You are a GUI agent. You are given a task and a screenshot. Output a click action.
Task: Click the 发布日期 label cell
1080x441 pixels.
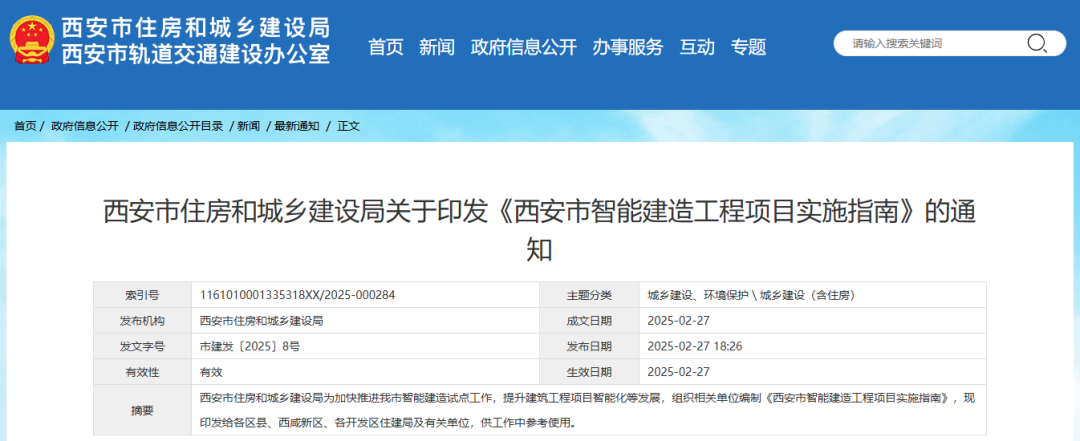590,346
